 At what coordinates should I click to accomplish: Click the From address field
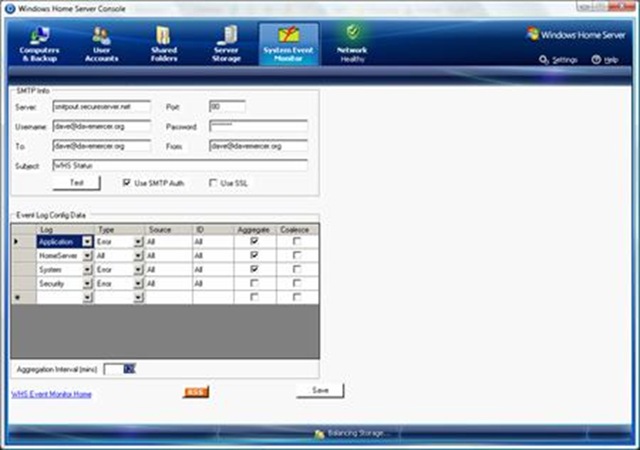point(258,146)
